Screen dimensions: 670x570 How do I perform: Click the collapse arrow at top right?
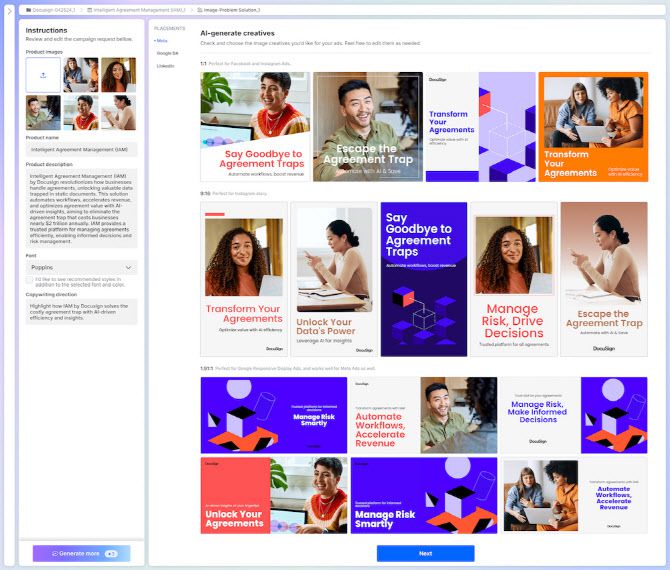click(x=661, y=9)
